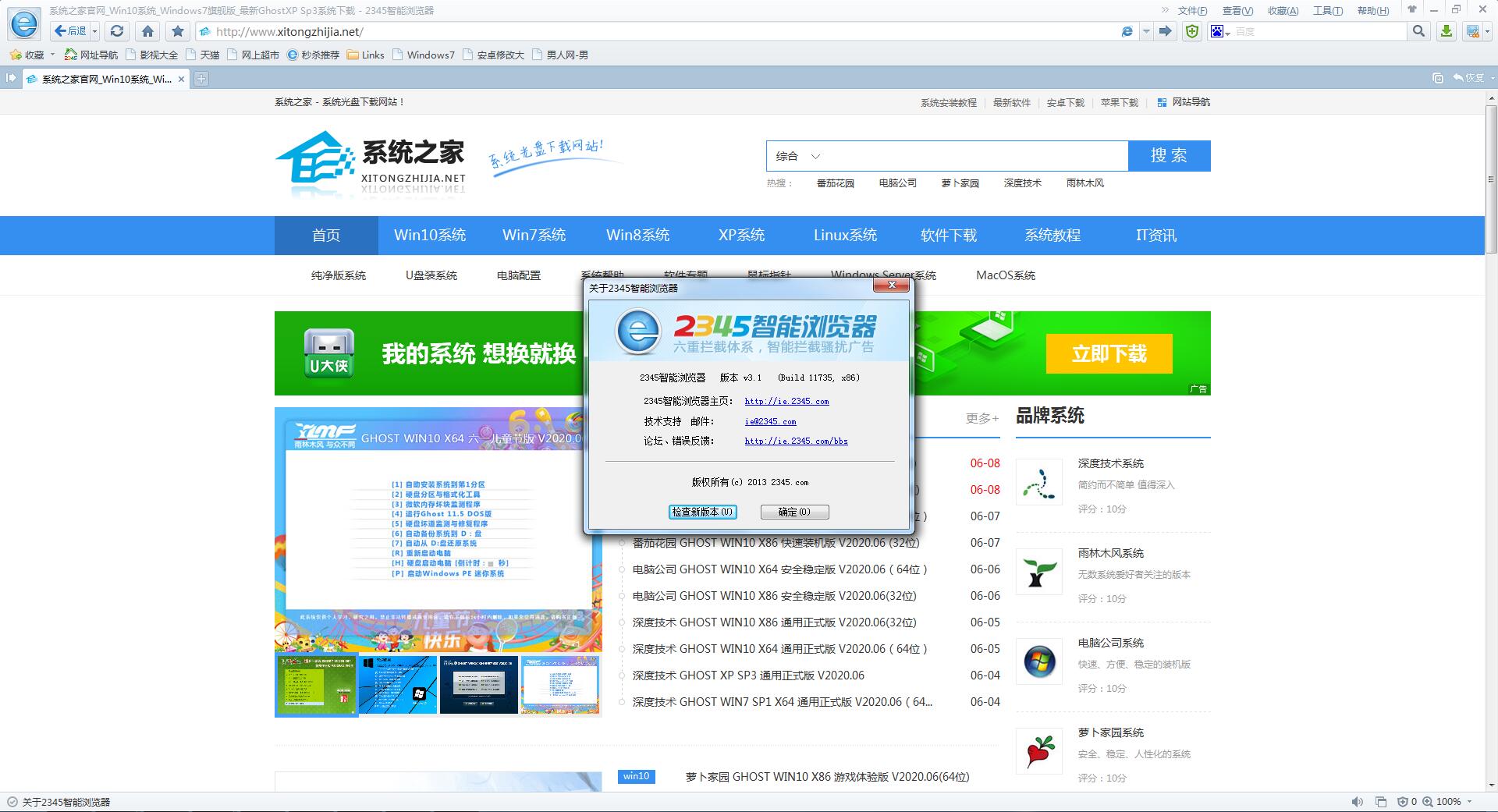
Task: Click the 网站导航 link on the page header
Action: pyautogui.click(x=1184, y=102)
